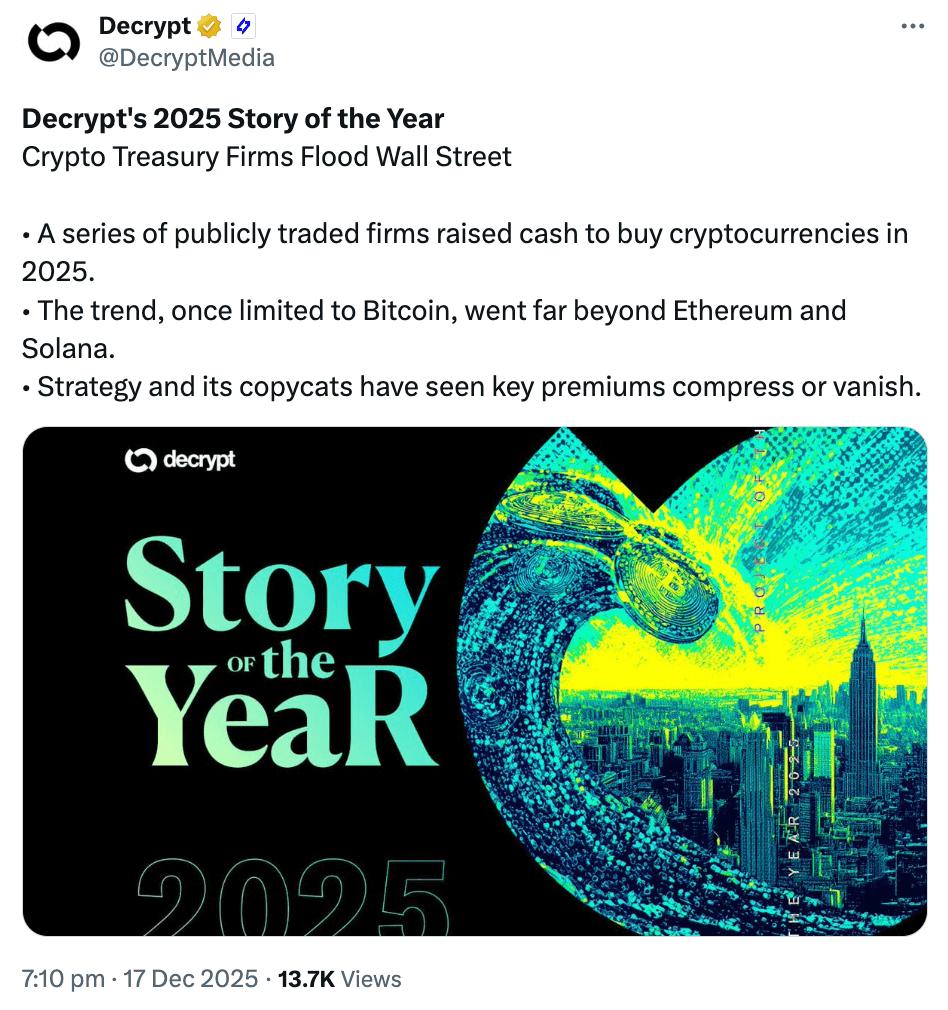
Task: Click the bold 2025 Story of the Year headline
Action: pyautogui.click(x=233, y=119)
